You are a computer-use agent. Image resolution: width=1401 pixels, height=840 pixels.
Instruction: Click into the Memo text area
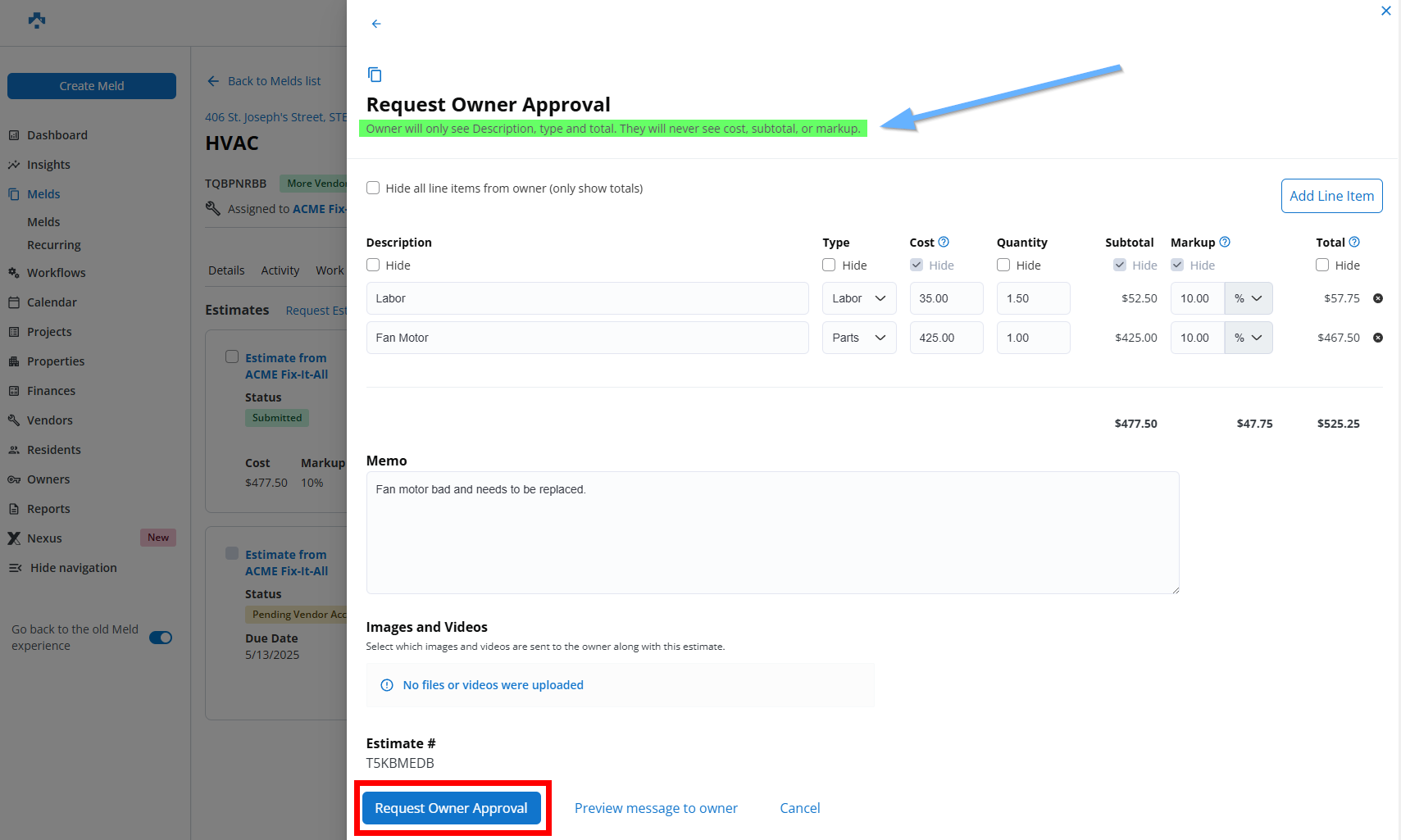tap(772, 533)
